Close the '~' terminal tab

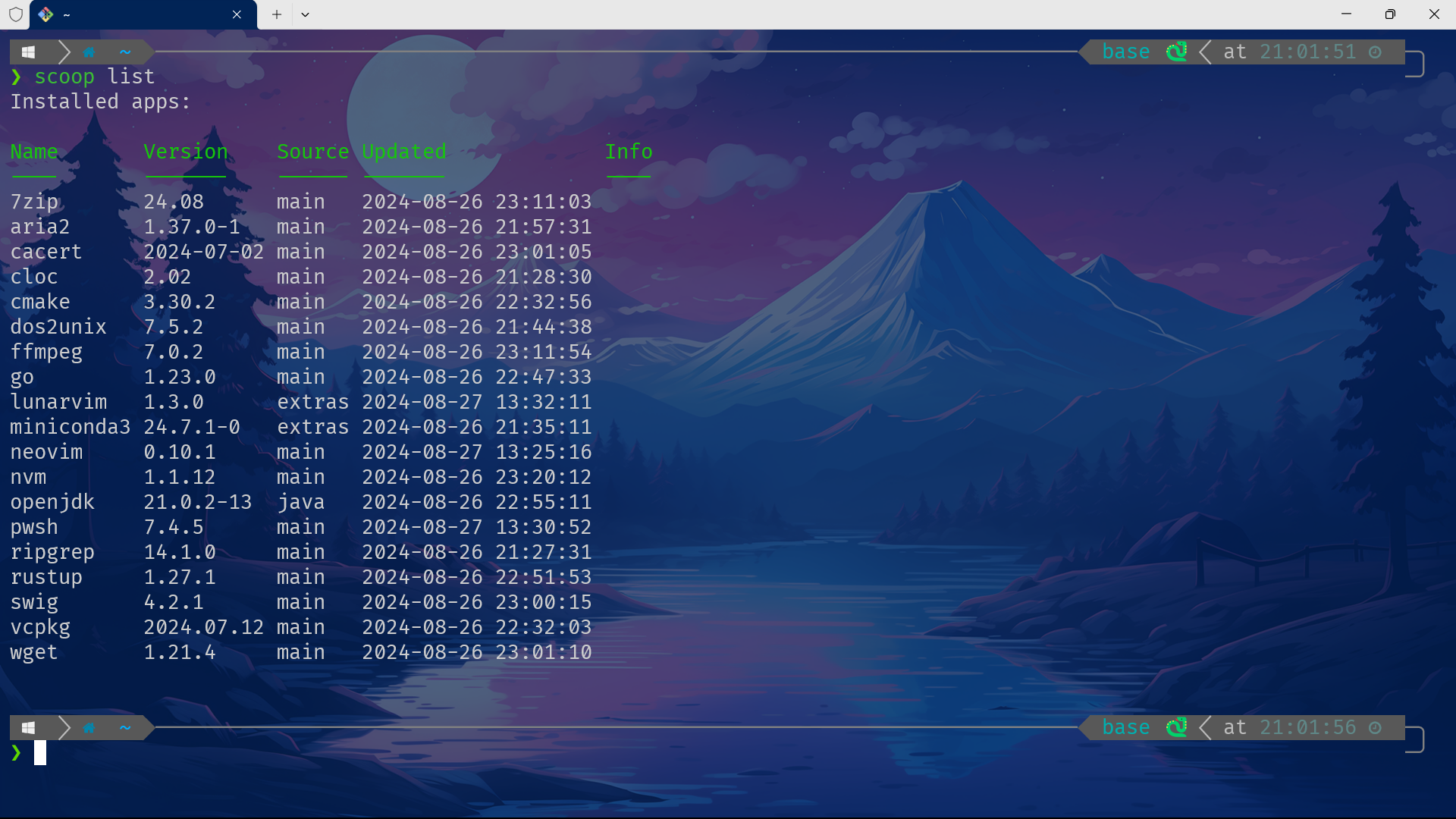pyautogui.click(x=237, y=14)
